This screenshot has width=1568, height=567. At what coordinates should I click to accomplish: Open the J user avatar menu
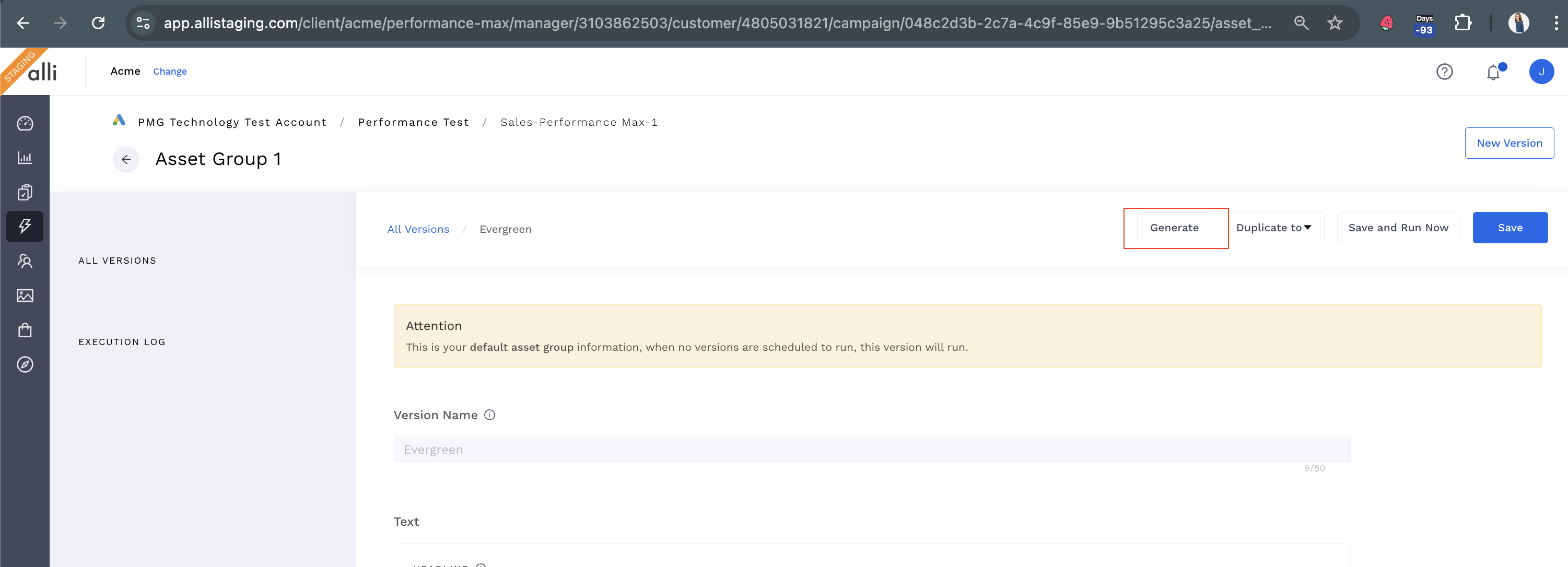[x=1541, y=72]
